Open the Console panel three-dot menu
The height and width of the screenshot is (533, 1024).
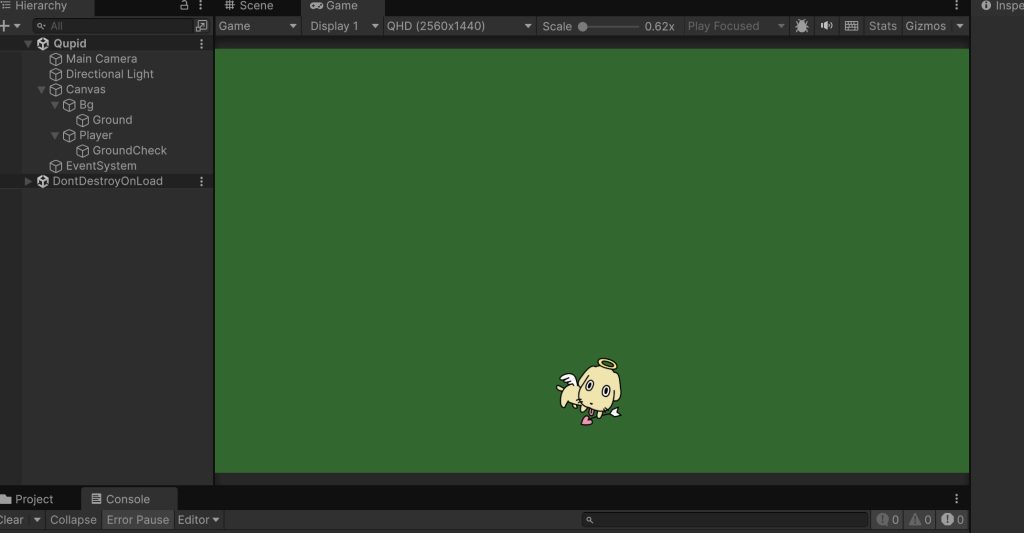click(956, 499)
